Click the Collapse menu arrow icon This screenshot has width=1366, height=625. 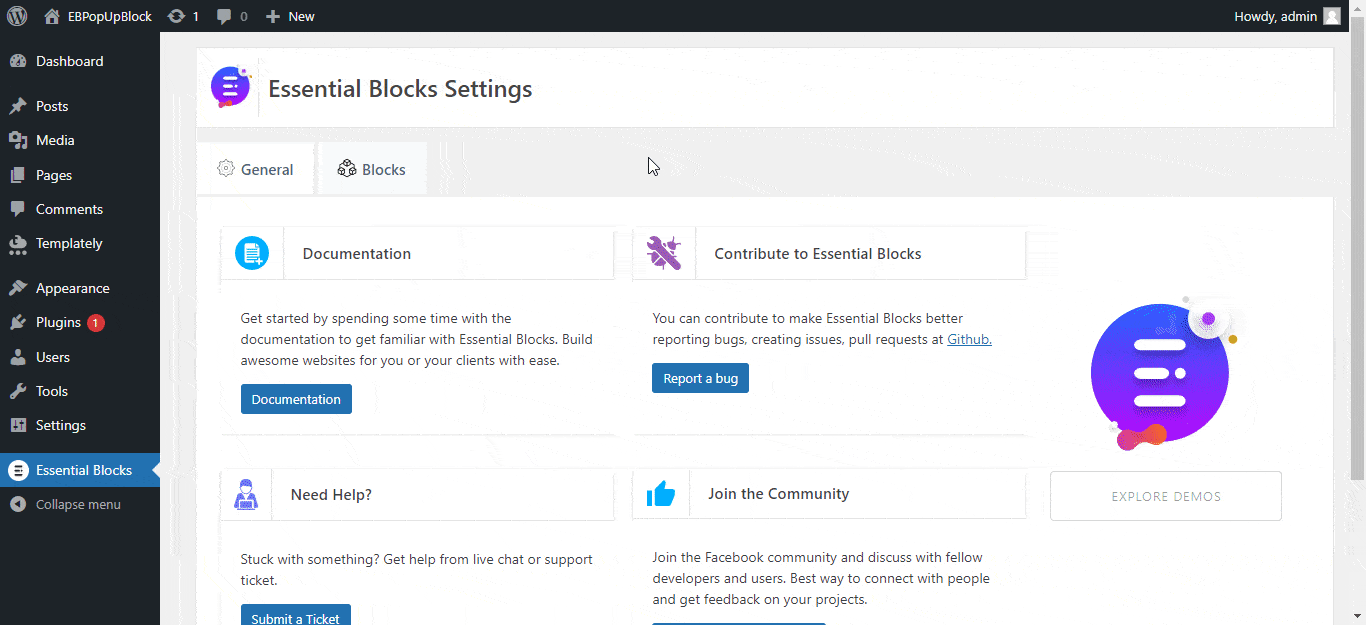pos(18,504)
